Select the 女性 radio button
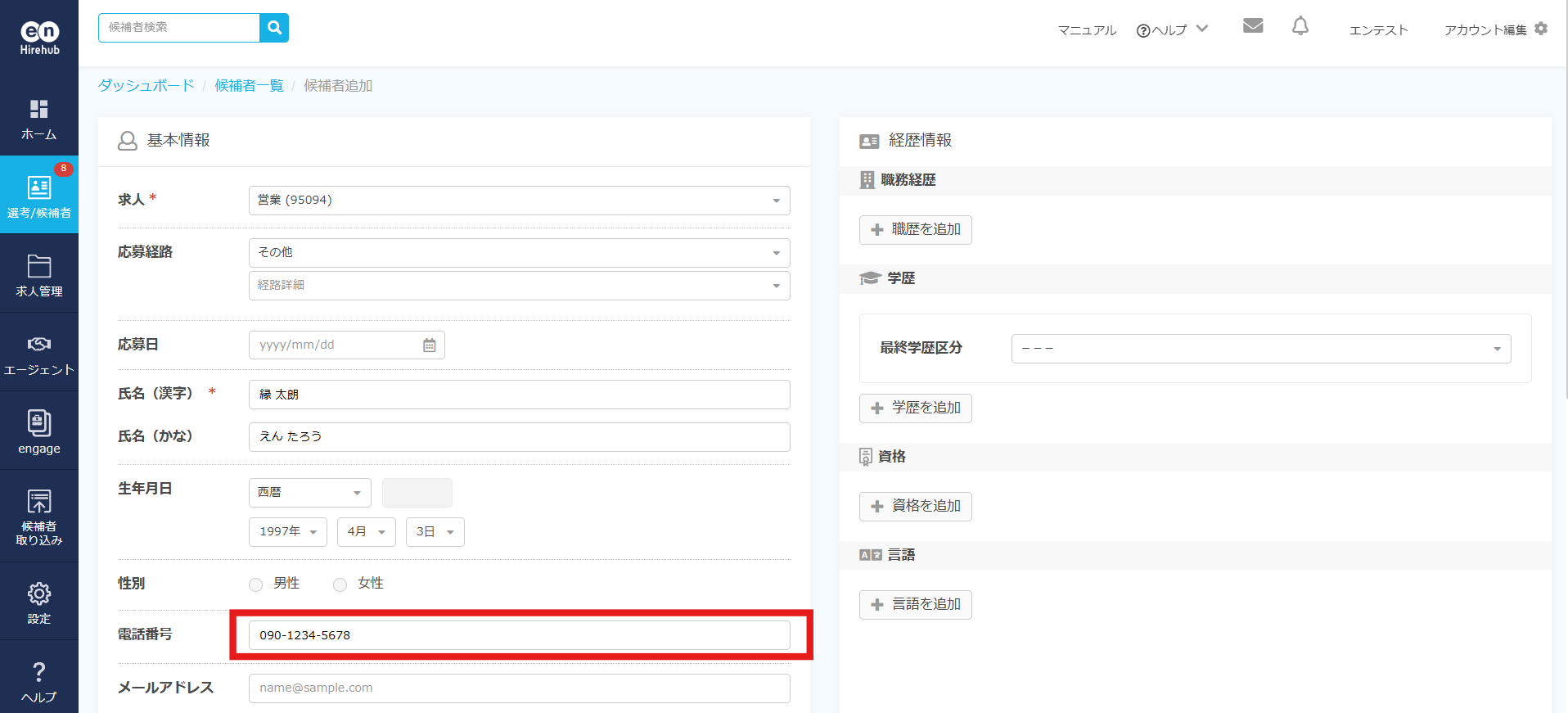Viewport: 1568px width, 713px height. (x=340, y=584)
